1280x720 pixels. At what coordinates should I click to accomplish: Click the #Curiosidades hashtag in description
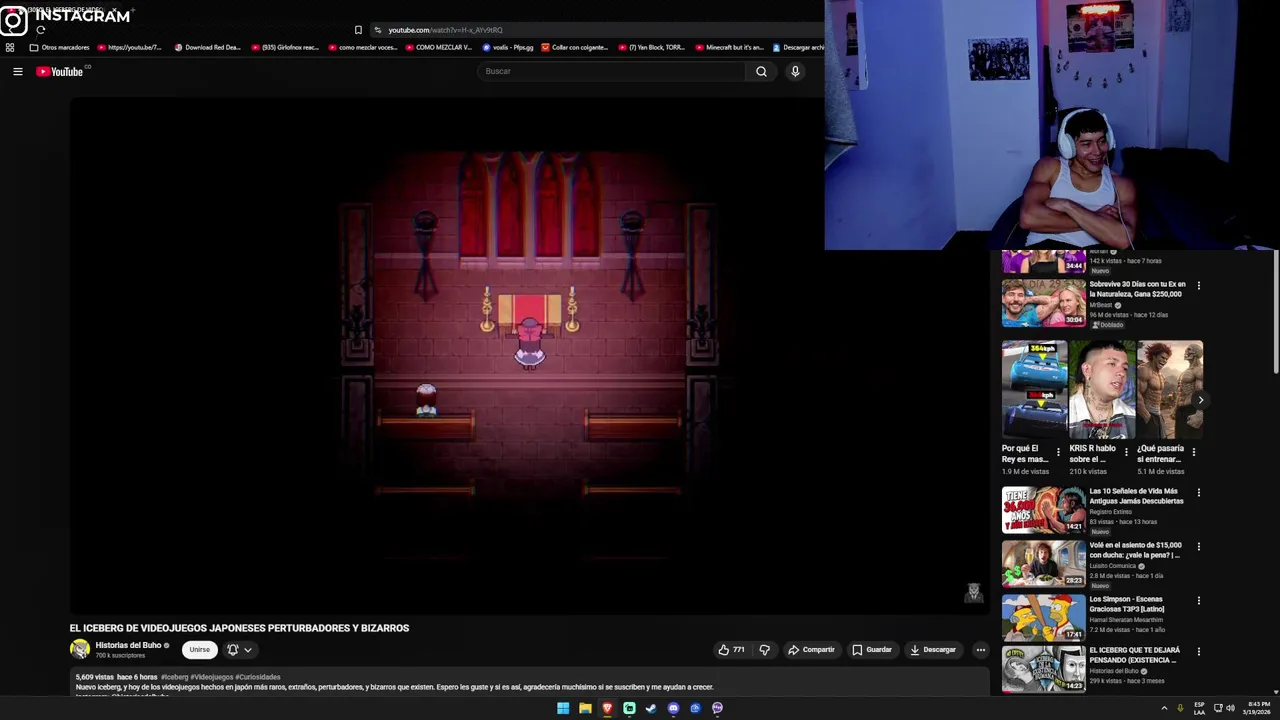(258, 677)
